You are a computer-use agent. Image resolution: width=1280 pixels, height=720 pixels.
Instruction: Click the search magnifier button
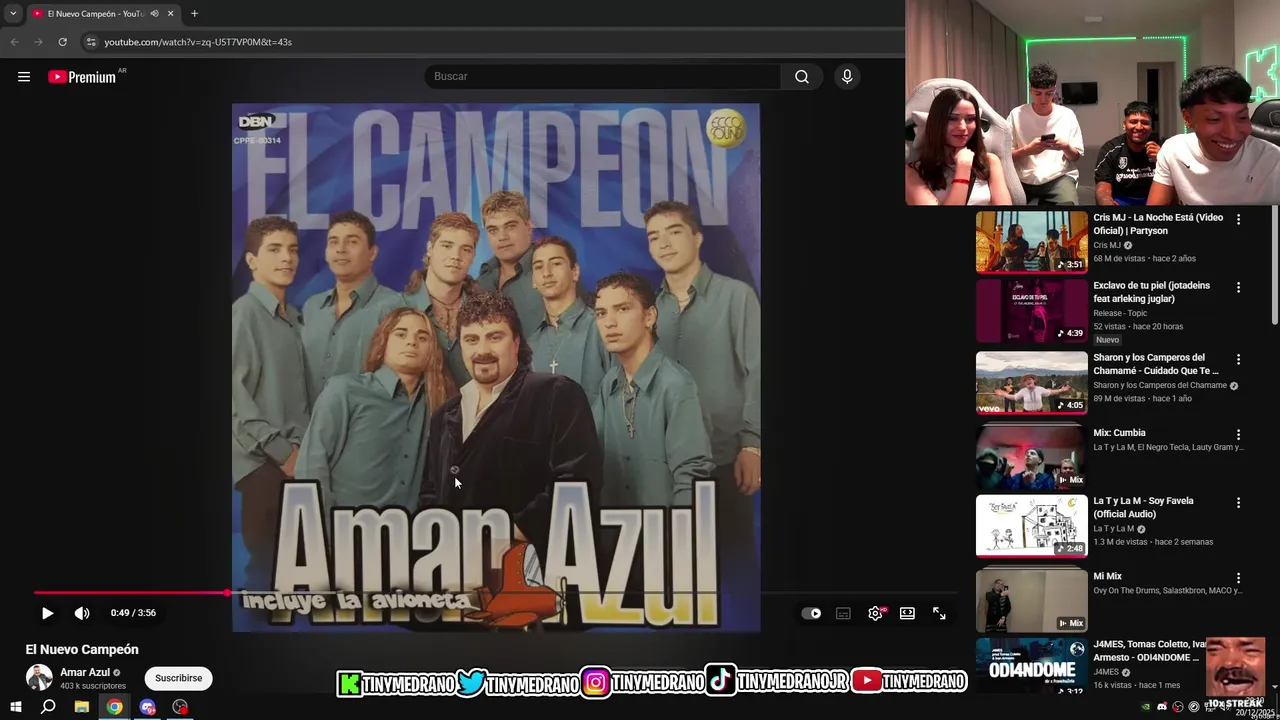click(802, 77)
